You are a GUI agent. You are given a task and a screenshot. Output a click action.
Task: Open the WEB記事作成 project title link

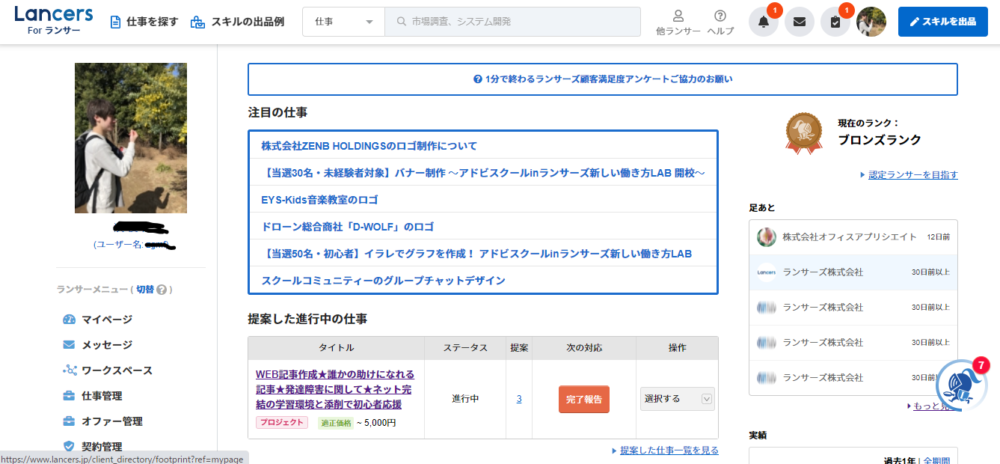(335, 389)
